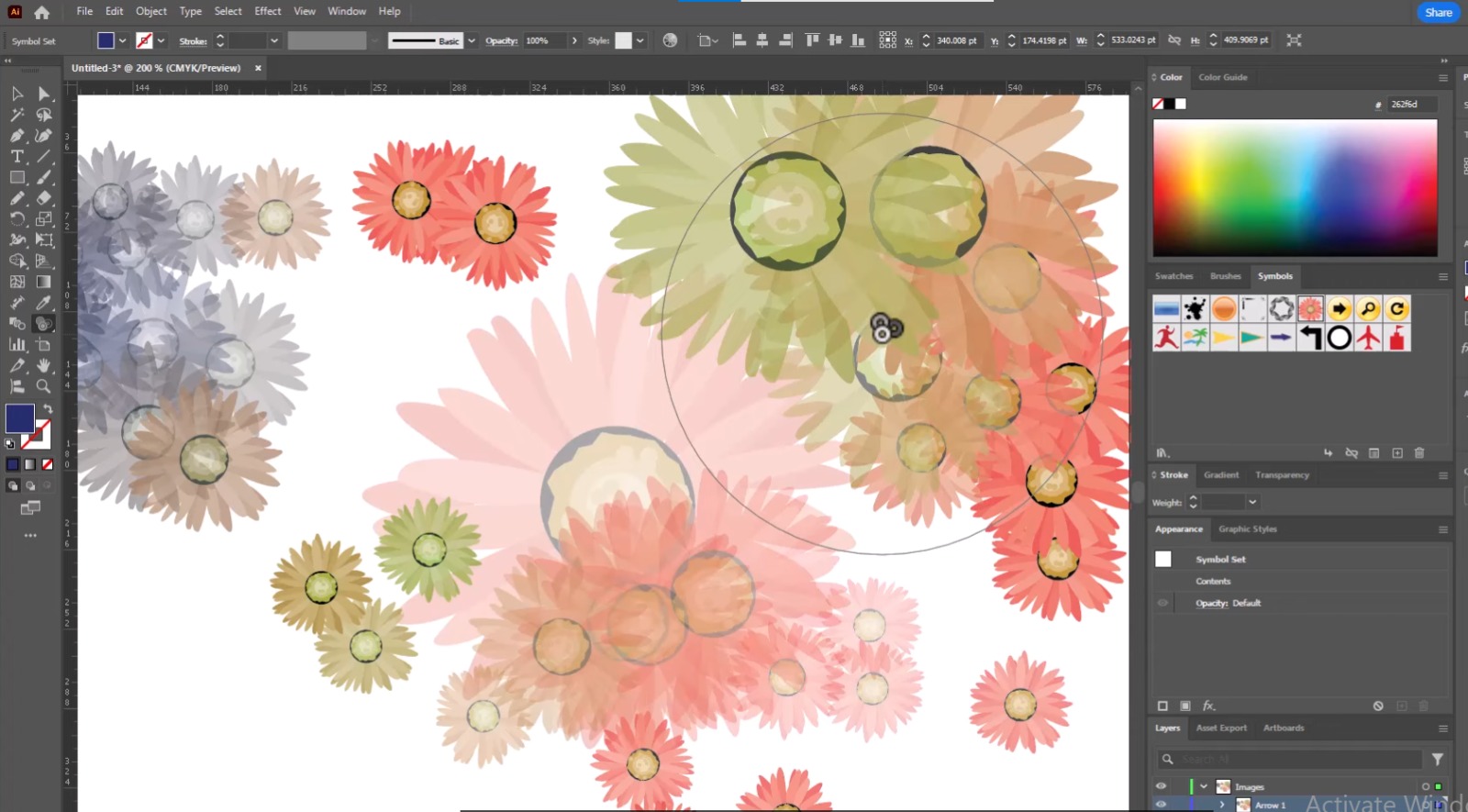Open the Symbol Libraries menu icon
Image resolution: width=1468 pixels, height=812 pixels.
tap(1162, 452)
